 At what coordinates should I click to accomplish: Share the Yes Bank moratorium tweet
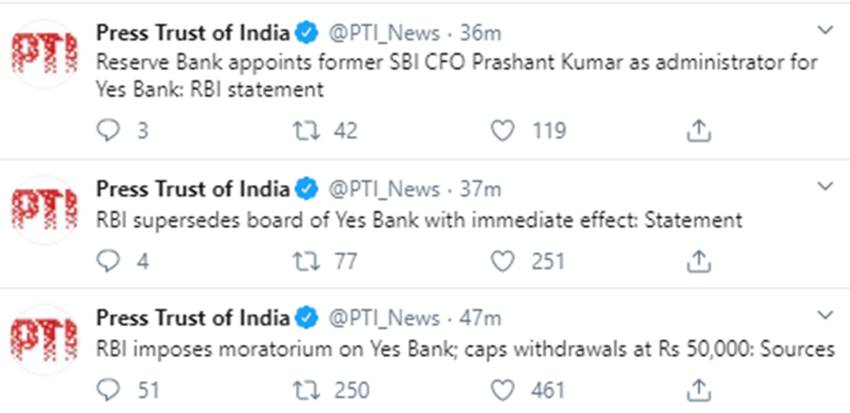700,390
